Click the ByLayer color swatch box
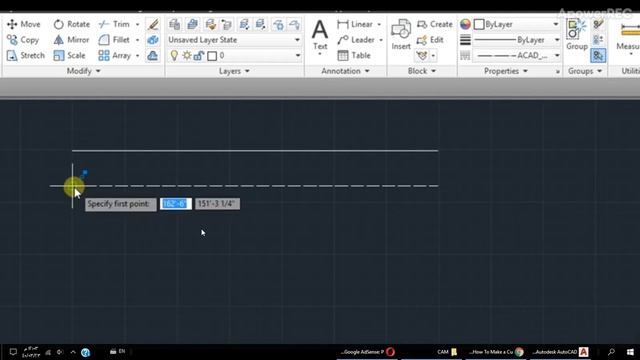The image size is (640, 360). click(479, 24)
